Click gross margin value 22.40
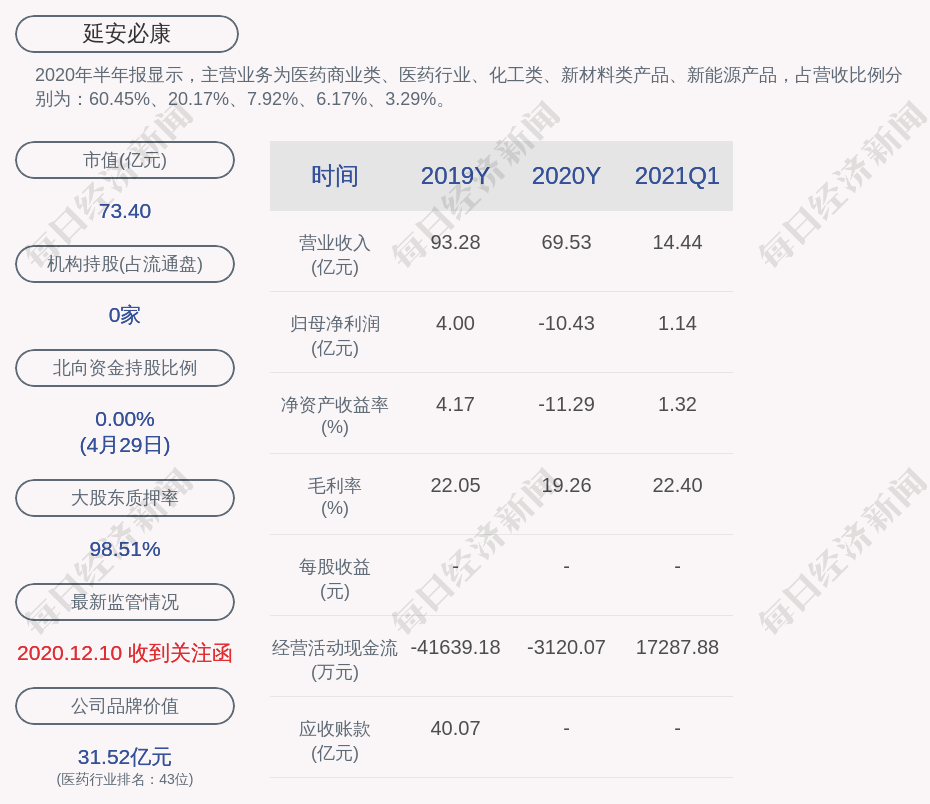The height and width of the screenshot is (804, 930). coord(677,485)
